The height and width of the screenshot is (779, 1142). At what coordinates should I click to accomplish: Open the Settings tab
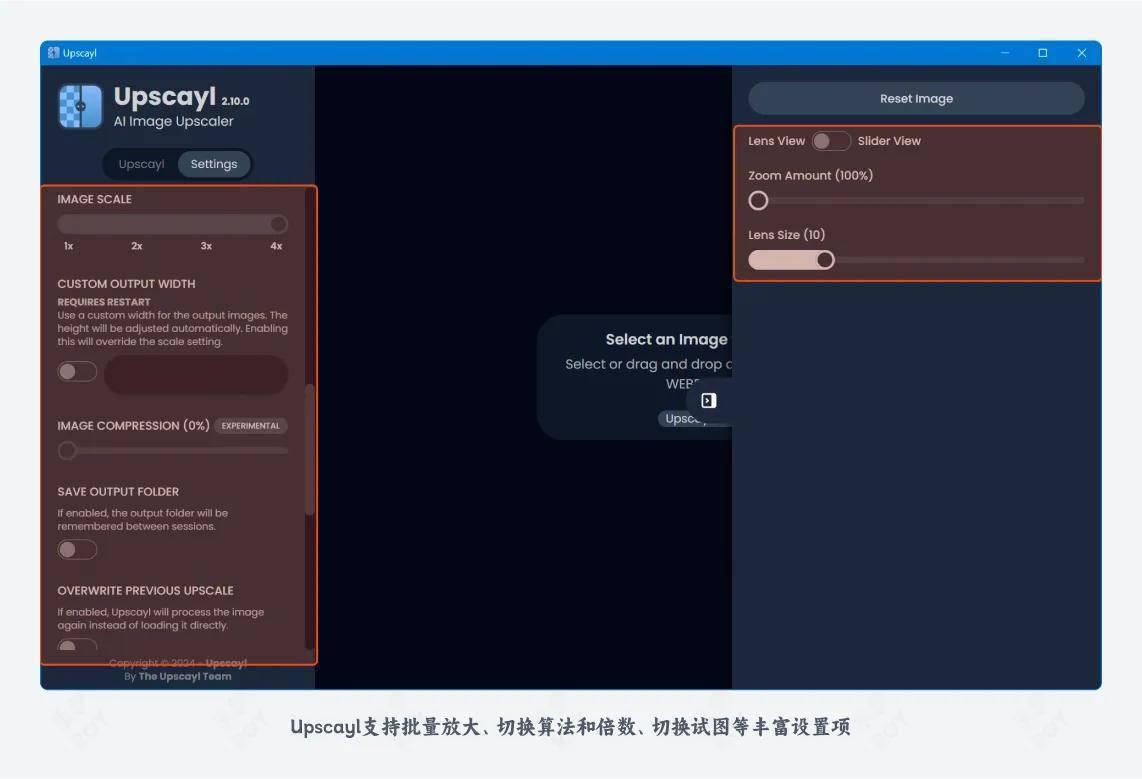[214, 164]
